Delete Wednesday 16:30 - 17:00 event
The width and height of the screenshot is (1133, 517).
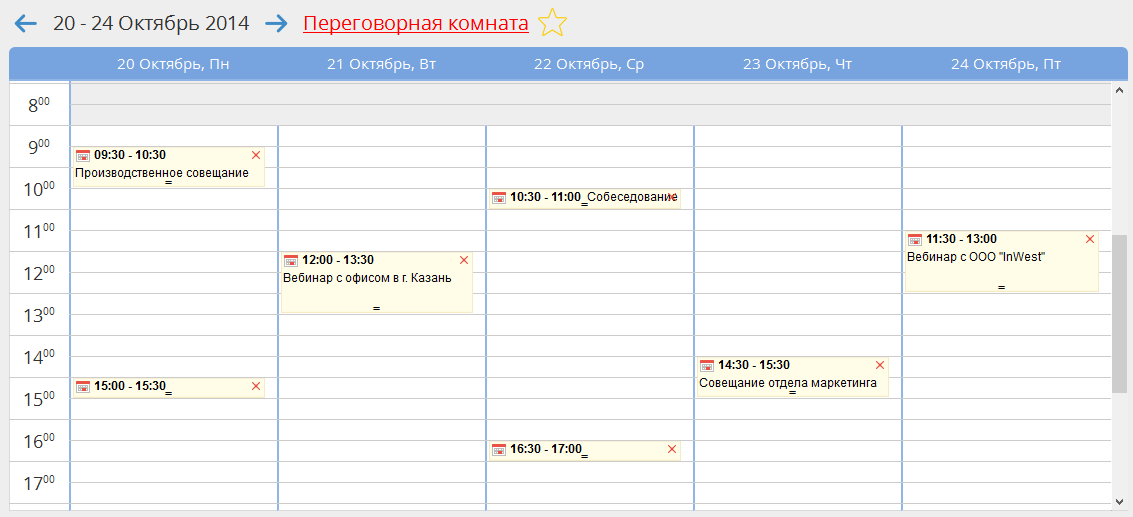coord(672,449)
